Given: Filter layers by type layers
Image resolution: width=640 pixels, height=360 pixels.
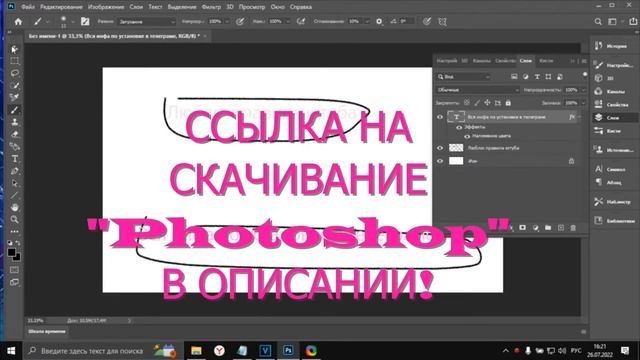Looking at the screenshot, I should (x=537, y=77).
